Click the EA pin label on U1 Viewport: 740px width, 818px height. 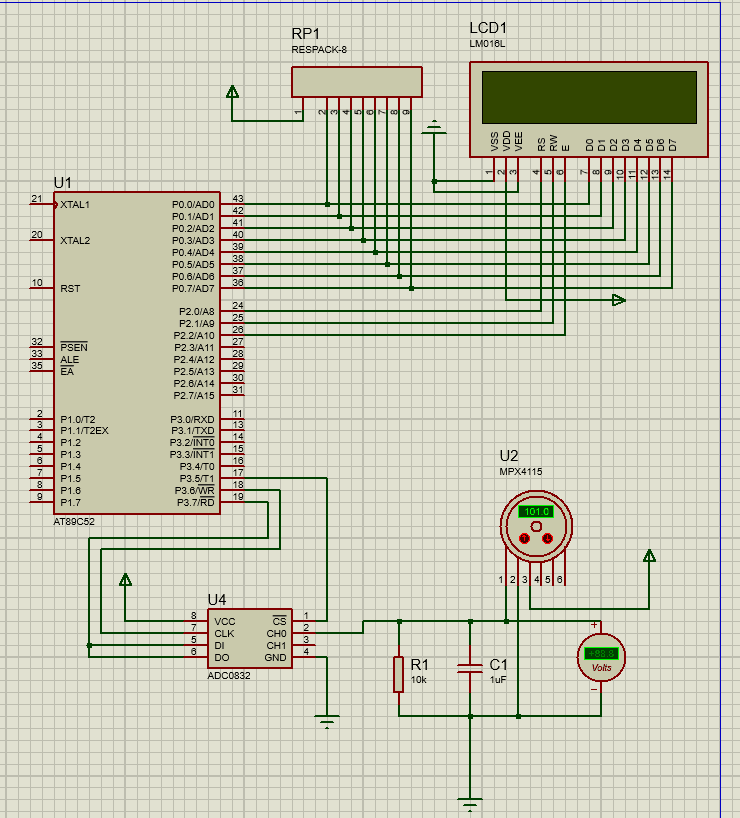[x=67, y=371]
